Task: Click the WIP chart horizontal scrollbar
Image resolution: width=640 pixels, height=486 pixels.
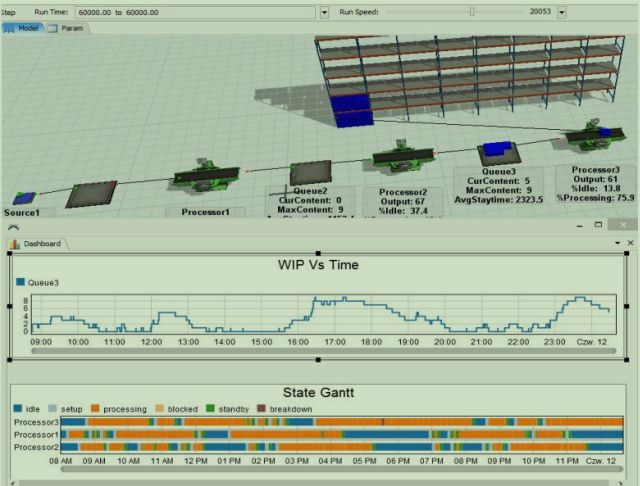Action: coord(320,351)
